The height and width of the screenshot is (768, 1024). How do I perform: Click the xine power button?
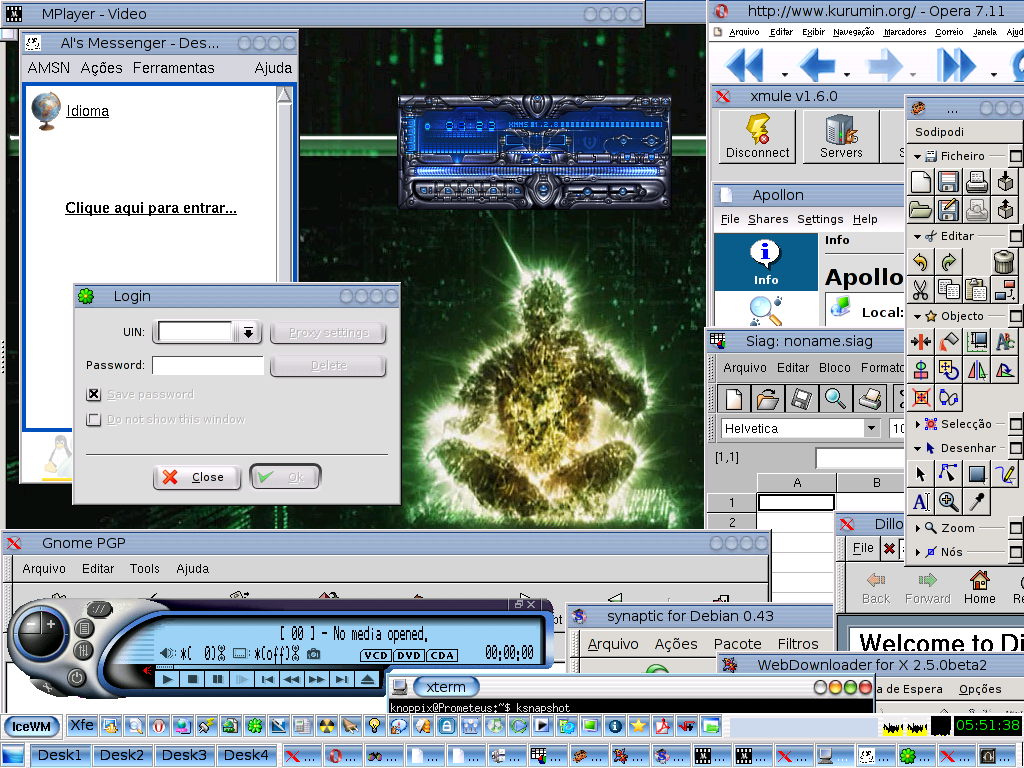pyautogui.click(x=76, y=677)
